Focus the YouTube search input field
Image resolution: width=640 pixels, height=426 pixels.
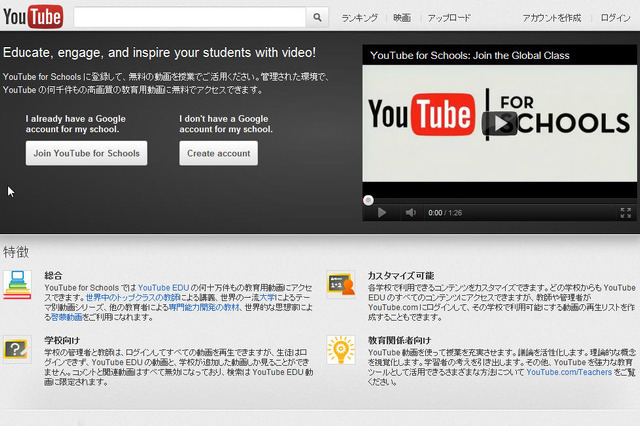point(189,17)
